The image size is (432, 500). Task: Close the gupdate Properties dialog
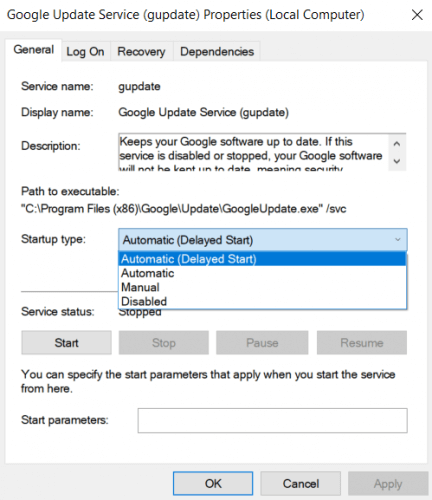pyautogui.click(x=417, y=15)
